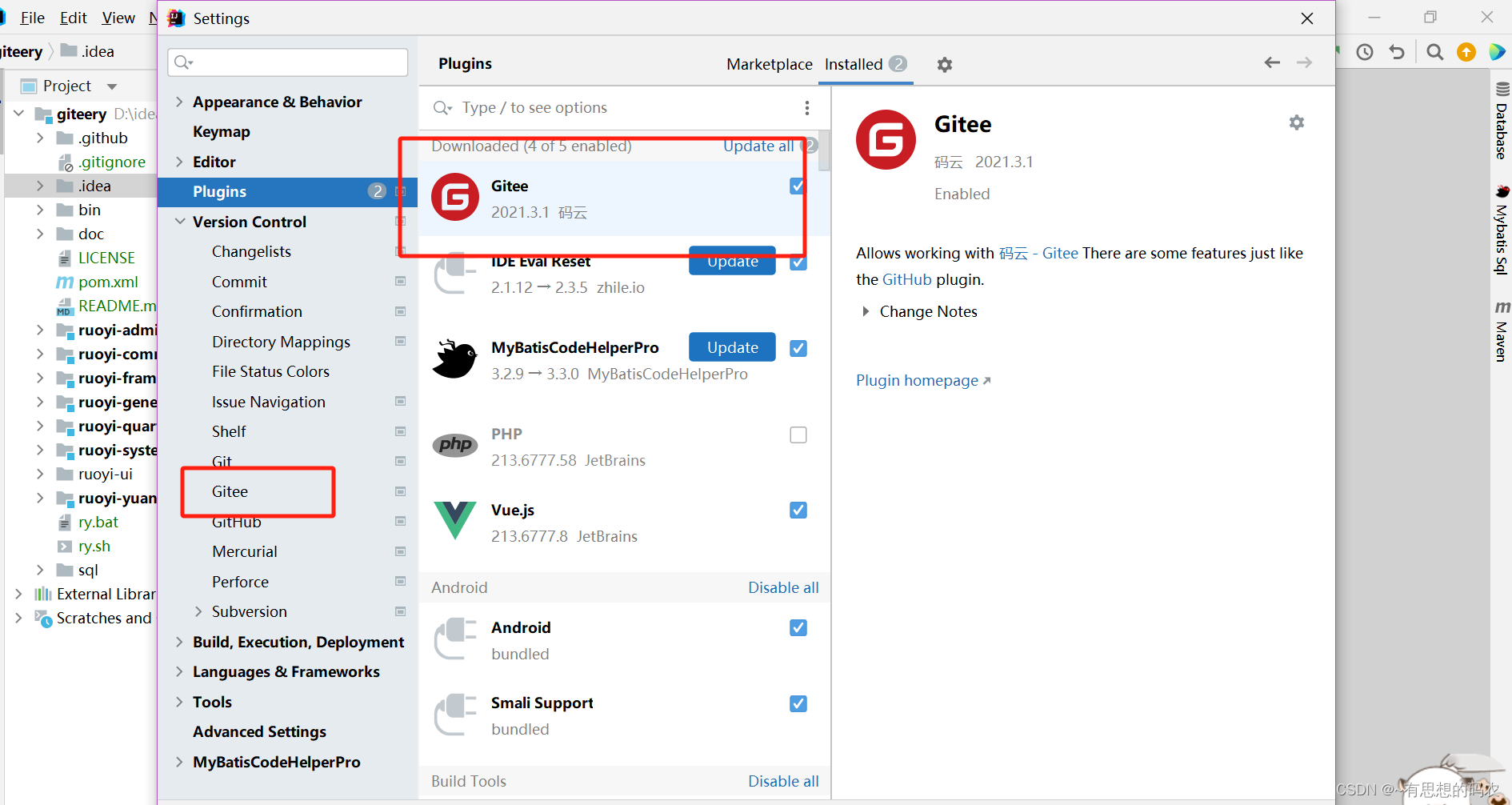Navigate back with the left arrow
The width and height of the screenshot is (1512, 805).
point(1272,62)
